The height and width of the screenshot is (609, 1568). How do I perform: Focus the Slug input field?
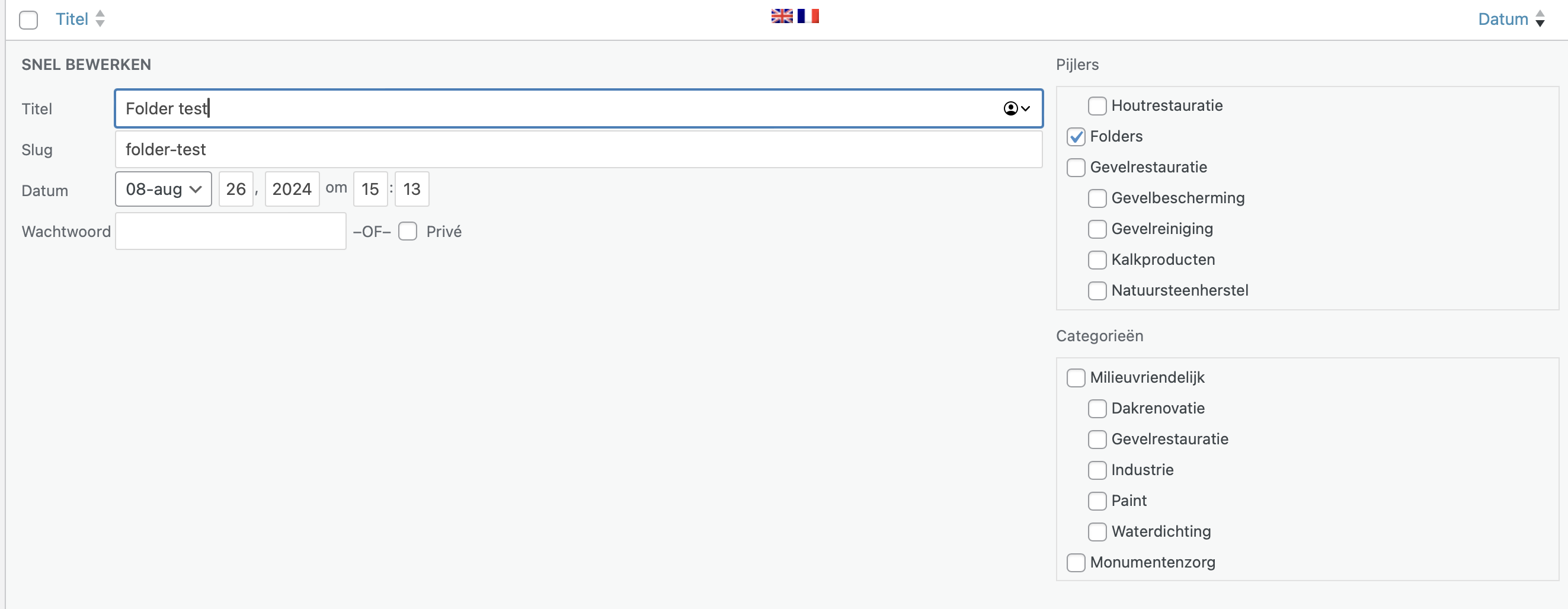pyautogui.click(x=578, y=150)
